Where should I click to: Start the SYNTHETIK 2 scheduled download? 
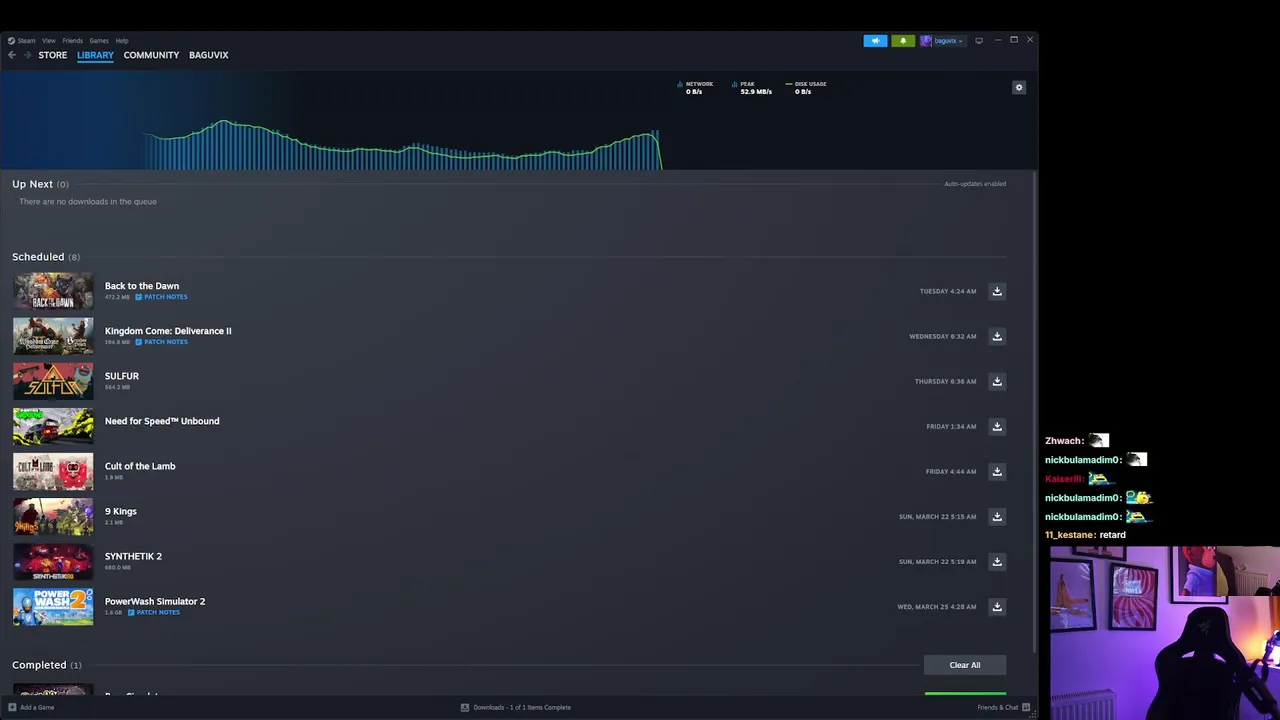point(997,561)
